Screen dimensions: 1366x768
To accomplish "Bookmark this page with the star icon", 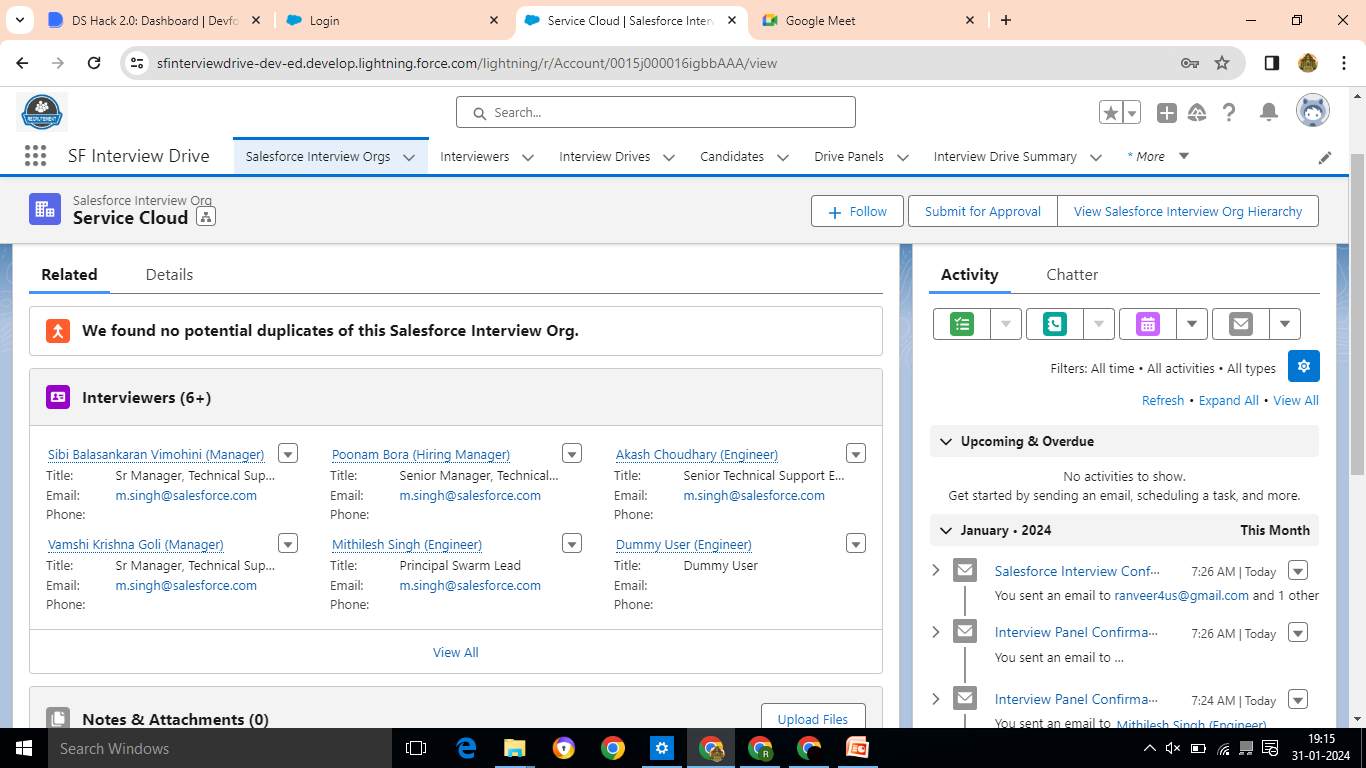I will coord(1221,63).
